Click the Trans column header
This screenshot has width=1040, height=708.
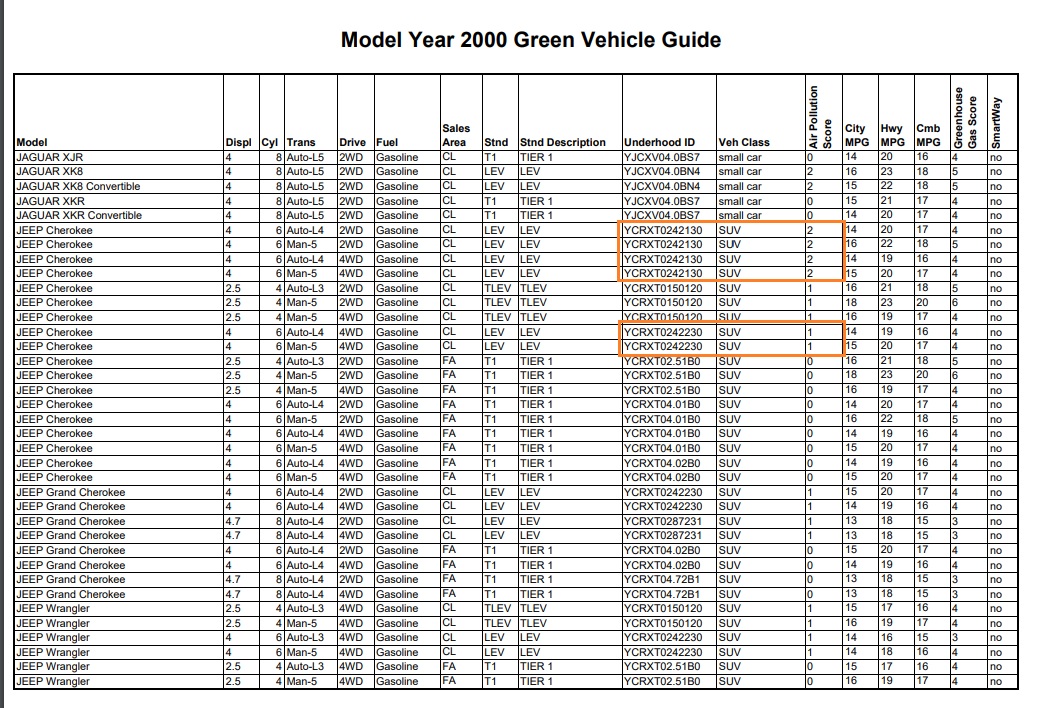coord(301,142)
